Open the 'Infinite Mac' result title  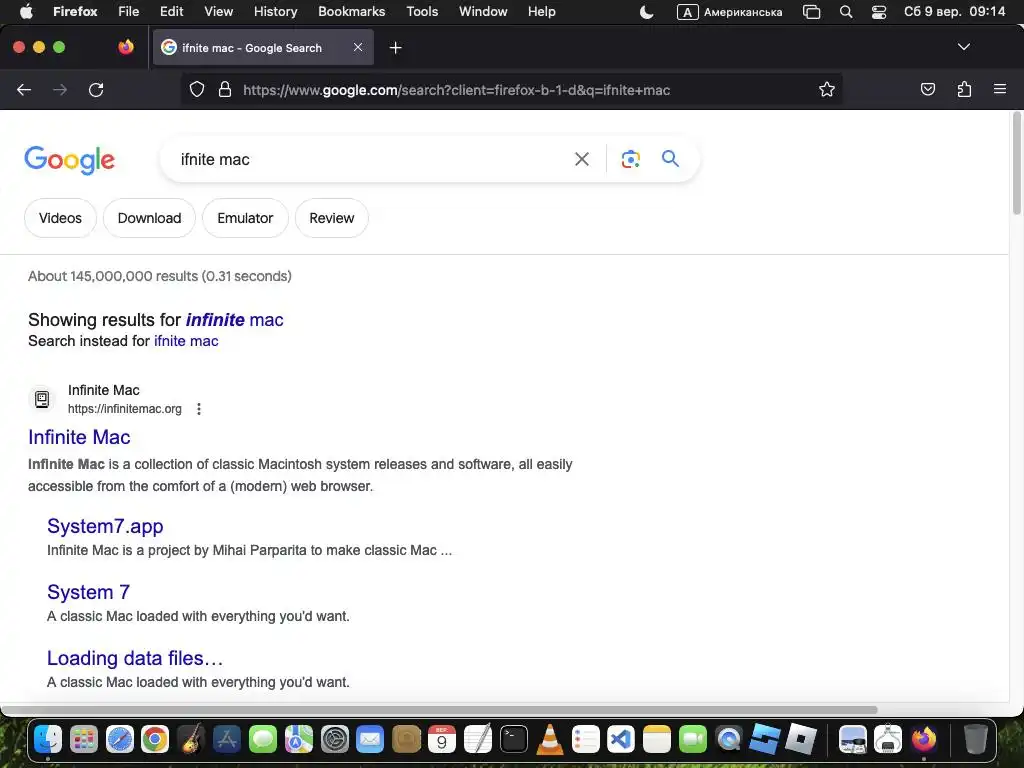tap(79, 437)
